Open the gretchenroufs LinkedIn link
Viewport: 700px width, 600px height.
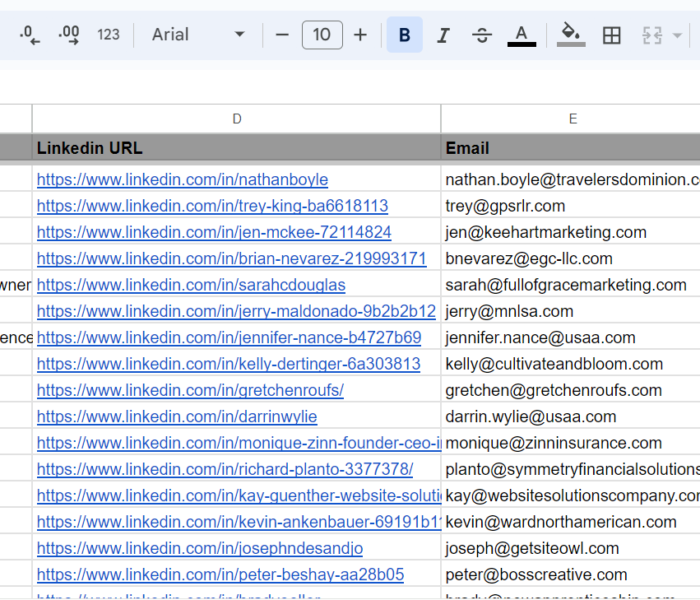coord(190,390)
